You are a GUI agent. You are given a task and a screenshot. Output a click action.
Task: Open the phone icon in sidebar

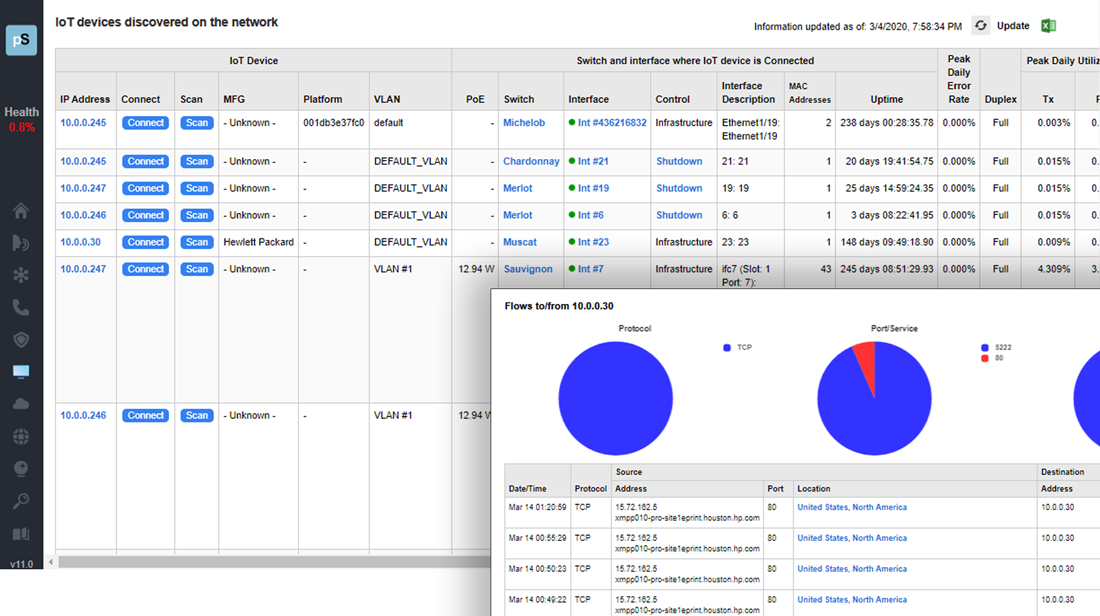tap(21, 308)
